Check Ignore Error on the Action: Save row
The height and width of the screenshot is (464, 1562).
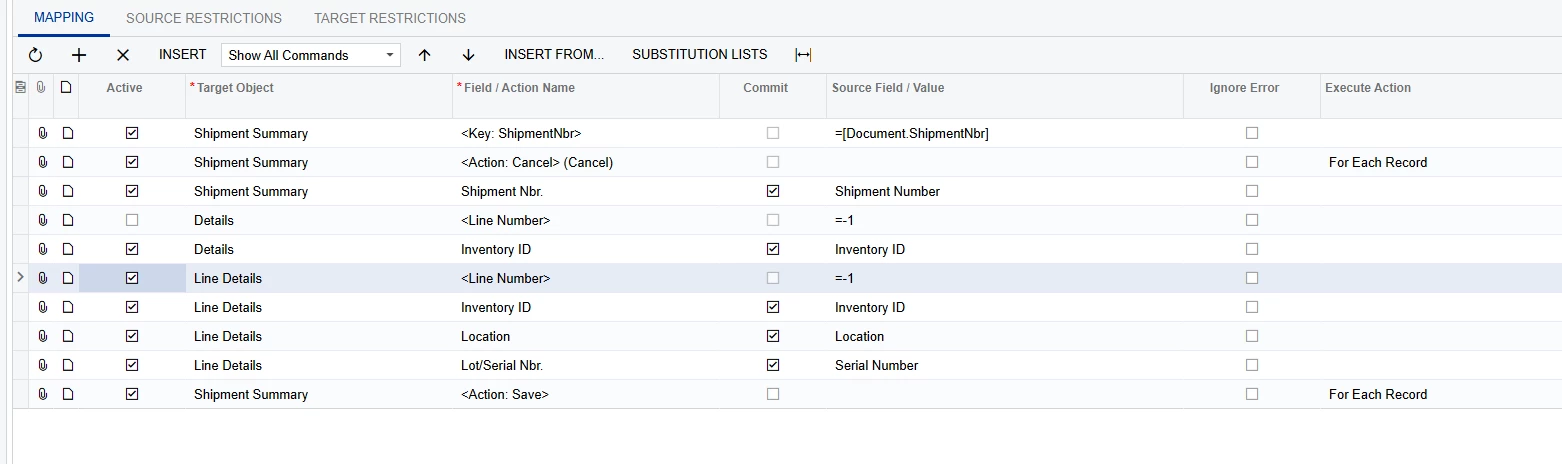click(x=1252, y=394)
